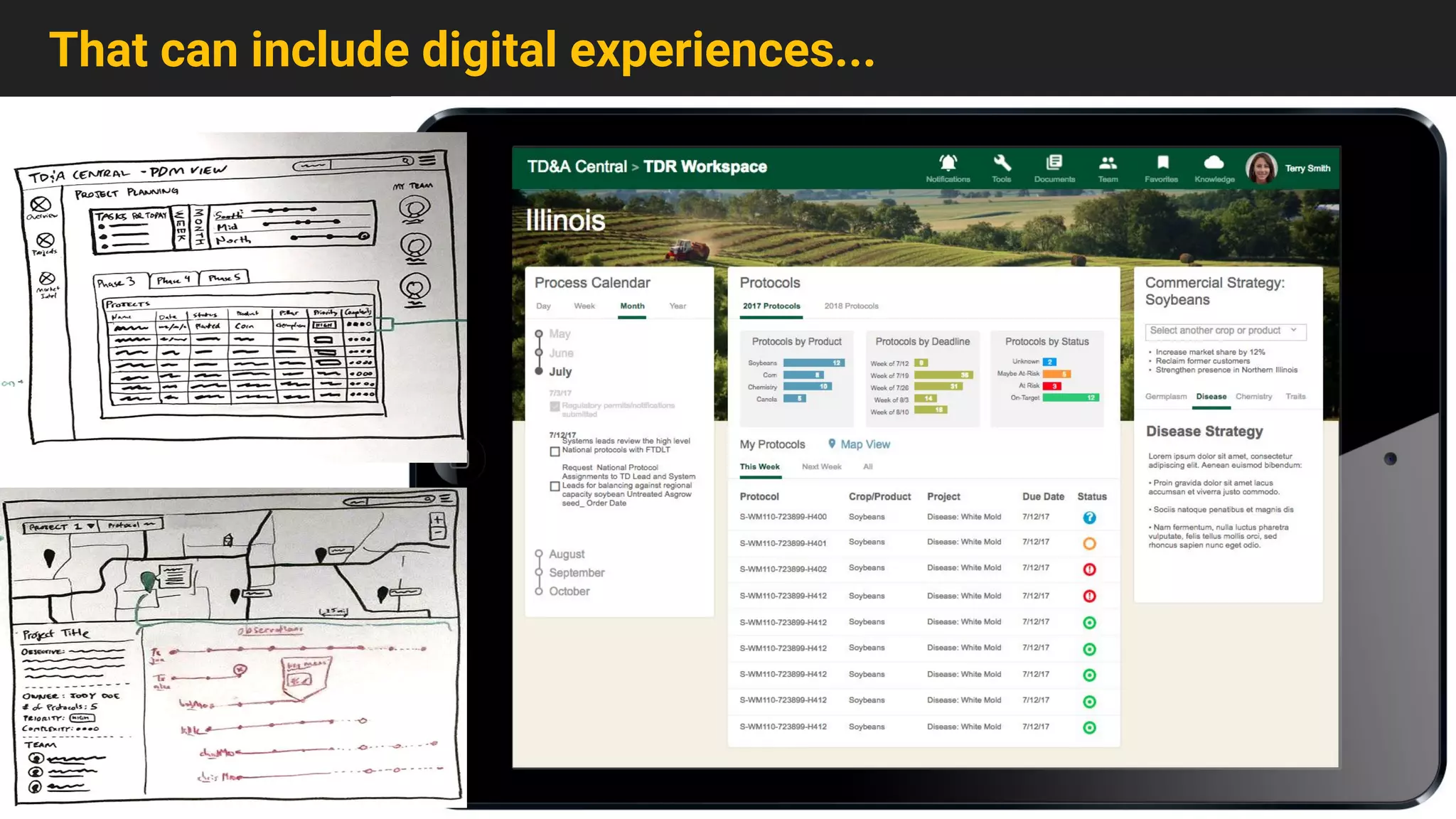
Task: Toggle the Regulatory permits/notifications submitted checkbox
Action: coord(555,407)
